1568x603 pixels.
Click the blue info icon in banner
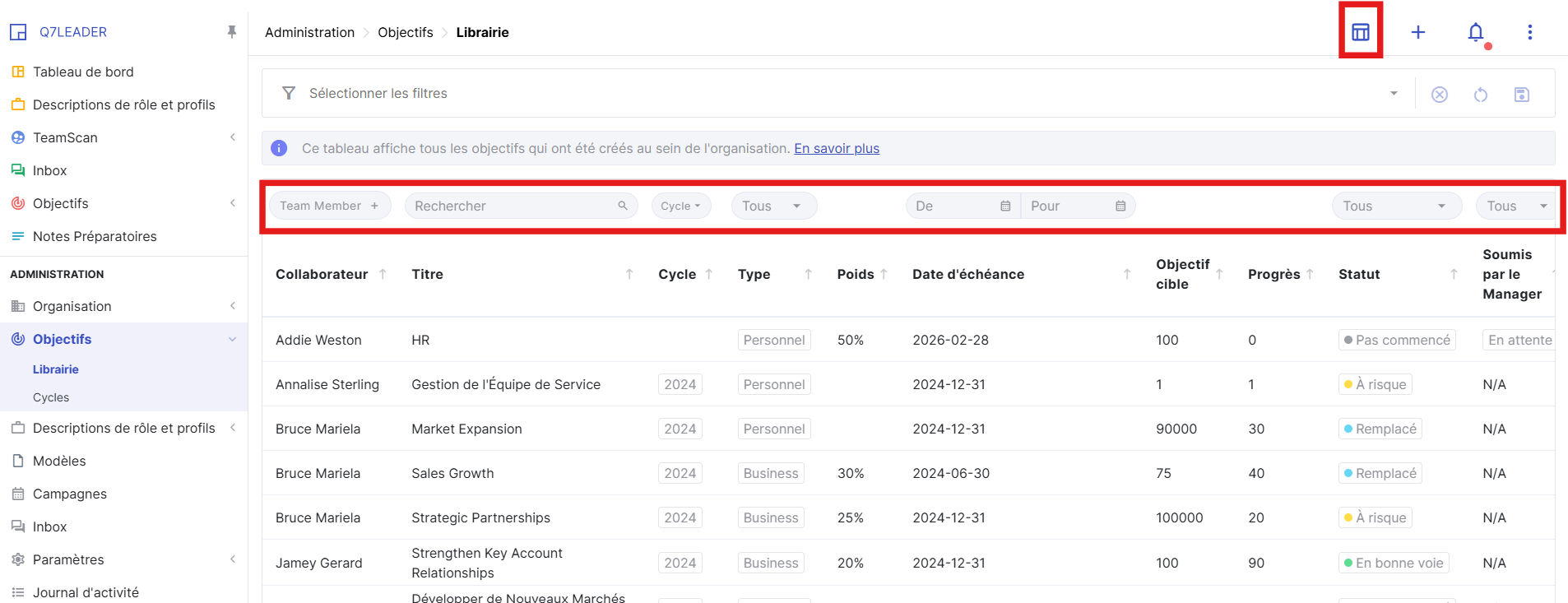tap(279, 148)
